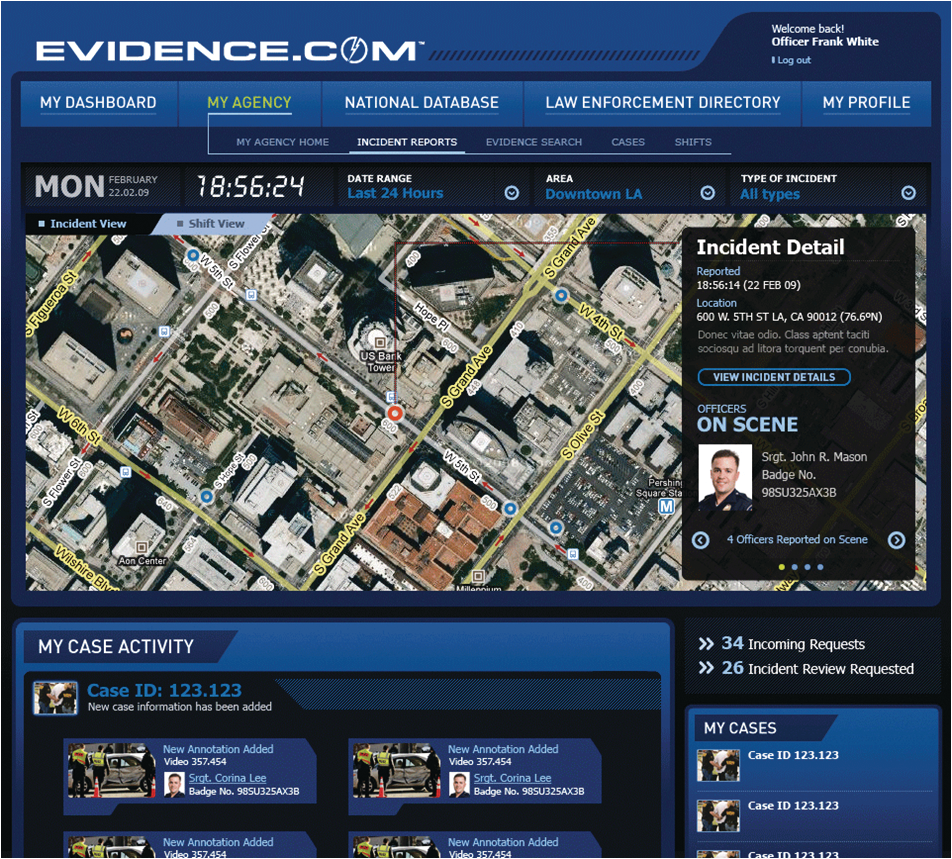Click the blue incident marker near W 4th St
This screenshot has height=859, width=952.
(x=562, y=295)
